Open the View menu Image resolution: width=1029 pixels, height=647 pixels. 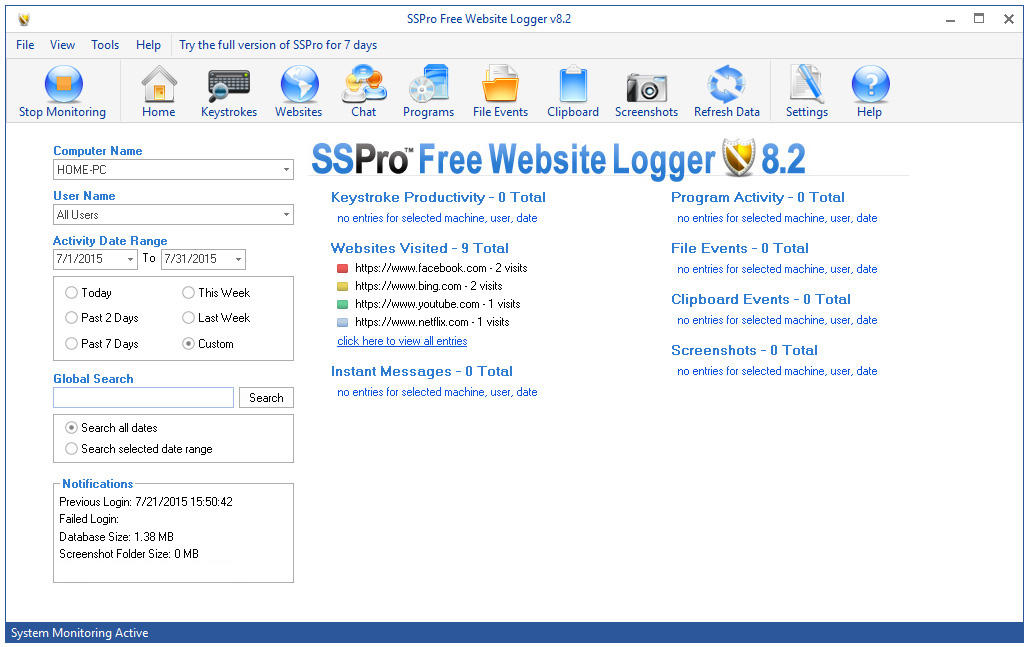(x=62, y=45)
